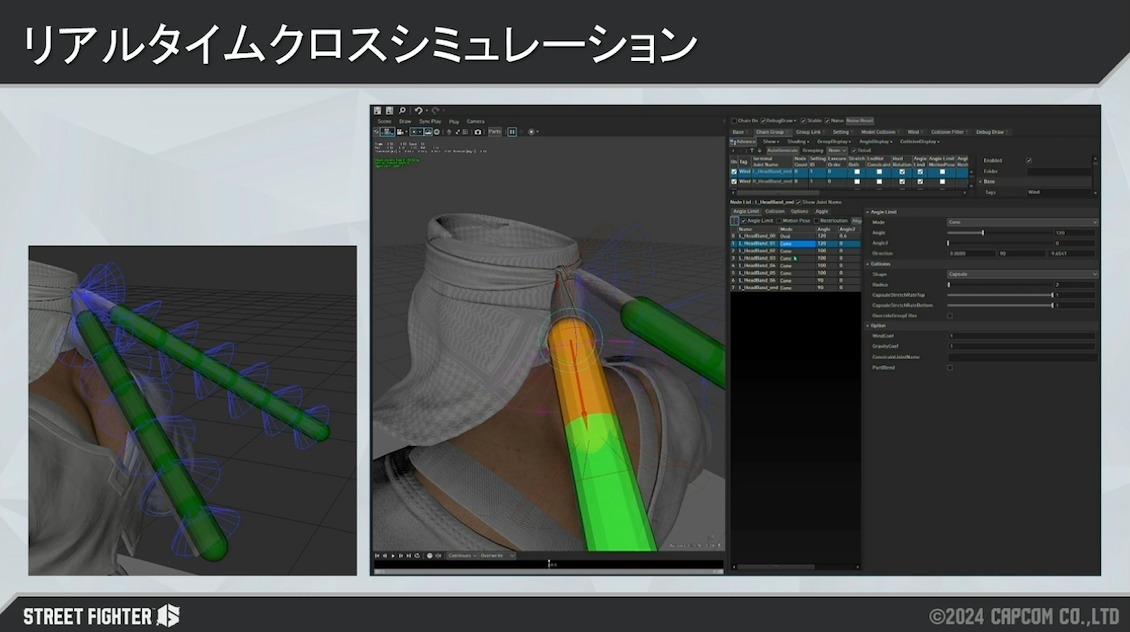Click the circular target icon in viewport toolbar

[437, 132]
